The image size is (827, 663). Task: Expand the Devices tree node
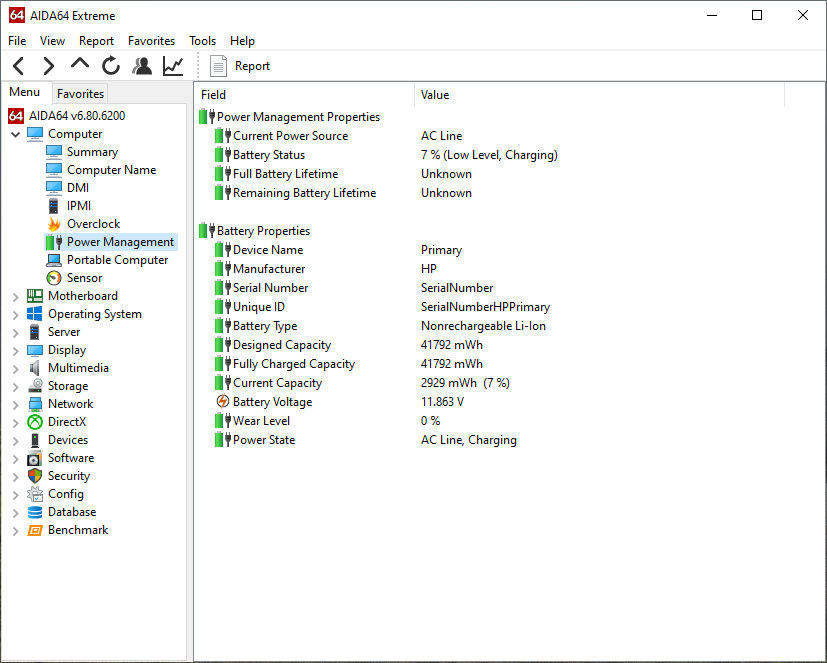16,440
